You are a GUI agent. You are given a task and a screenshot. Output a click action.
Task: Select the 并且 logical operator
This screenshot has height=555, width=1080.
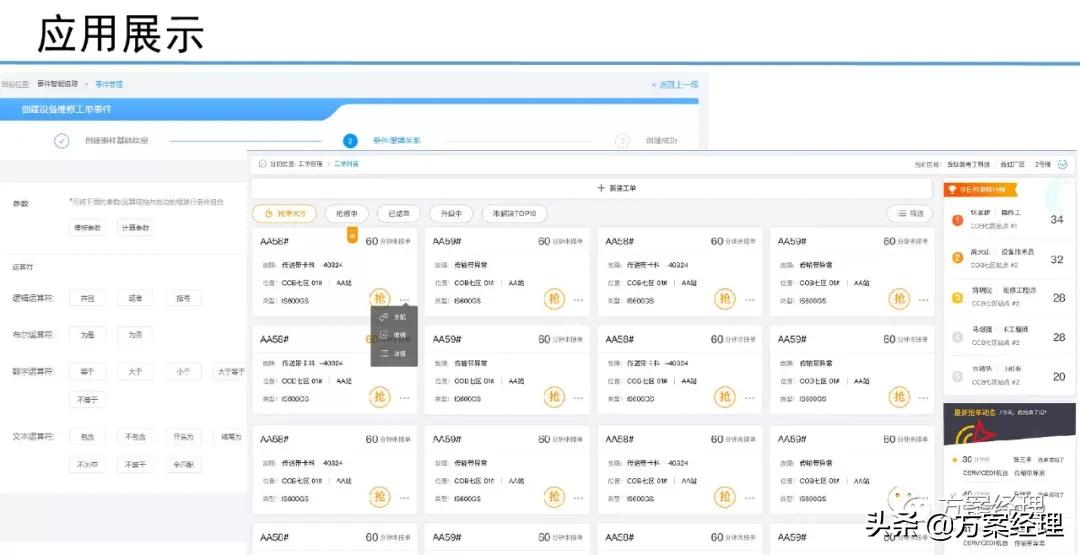(86, 298)
